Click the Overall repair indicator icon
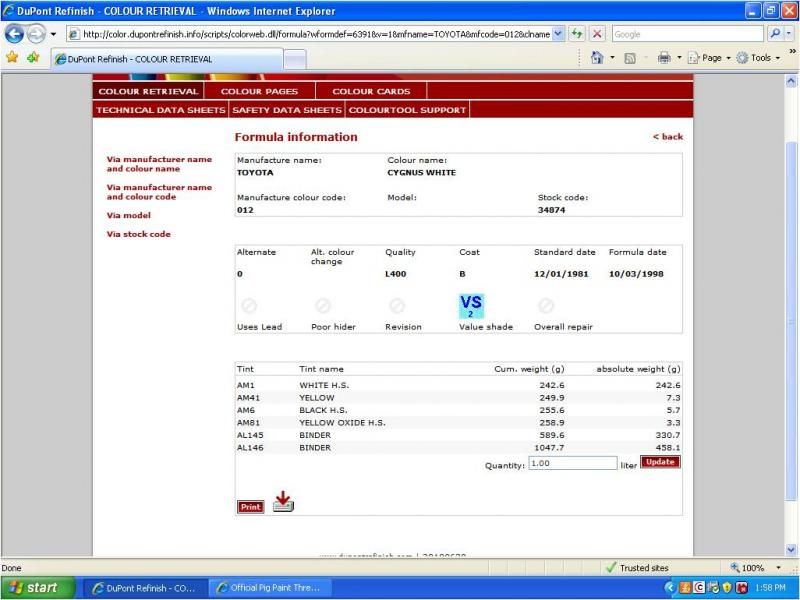The width and height of the screenshot is (800, 600). coord(546,306)
